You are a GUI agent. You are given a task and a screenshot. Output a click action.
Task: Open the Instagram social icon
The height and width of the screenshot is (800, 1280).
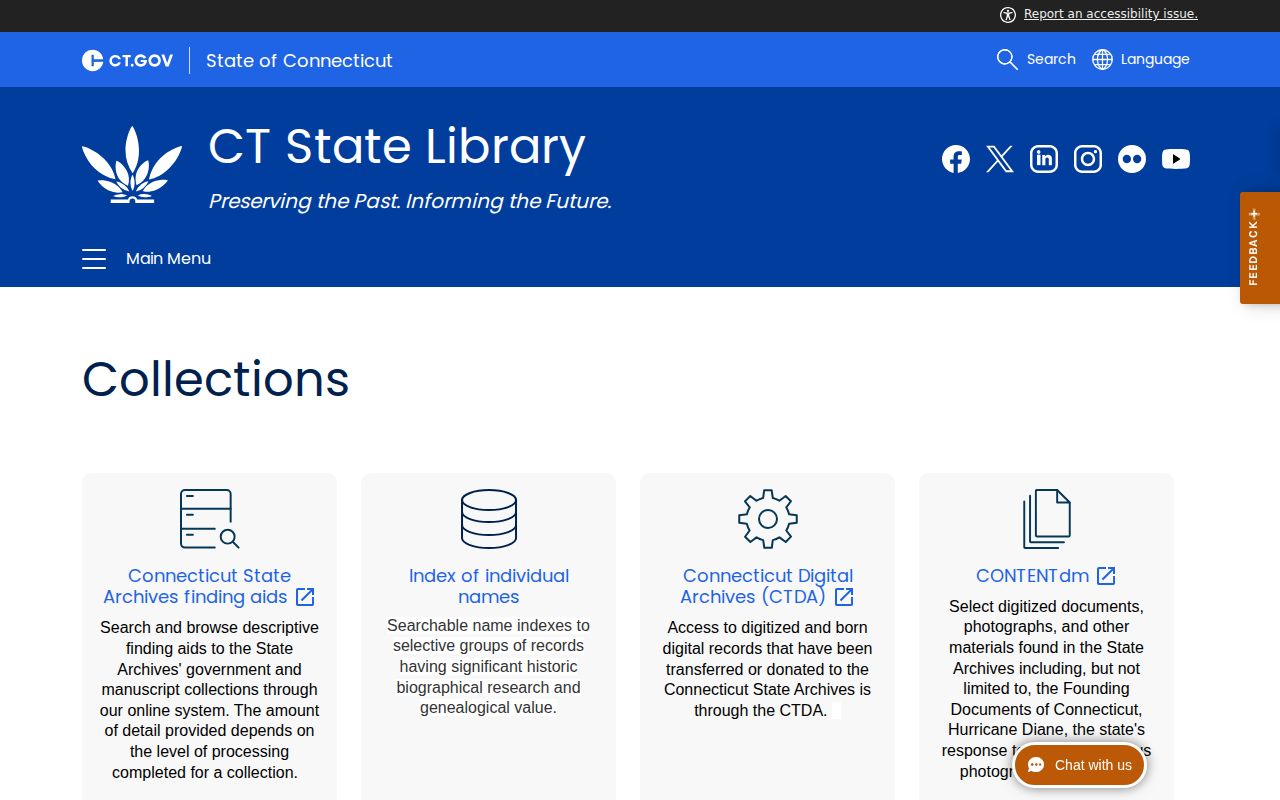click(1088, 159)
